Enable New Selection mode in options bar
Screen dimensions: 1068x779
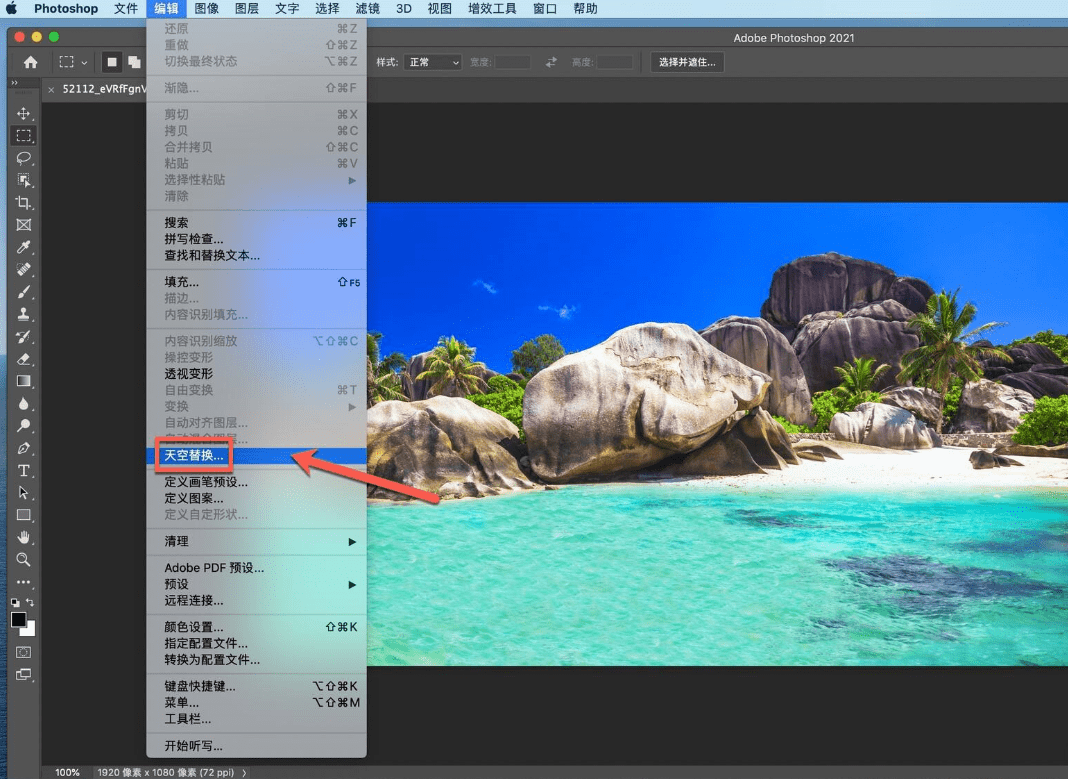(112, 63)
